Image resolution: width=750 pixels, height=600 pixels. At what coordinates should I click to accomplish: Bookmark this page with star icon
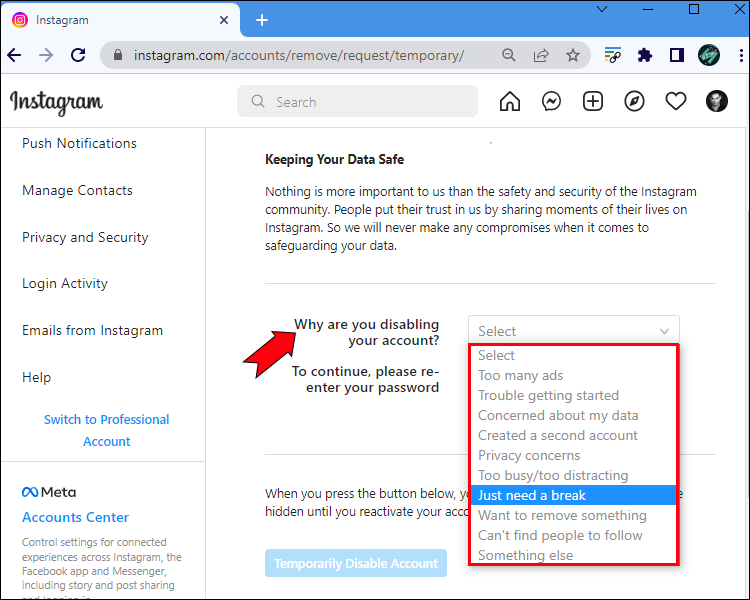tap(573, 56)
